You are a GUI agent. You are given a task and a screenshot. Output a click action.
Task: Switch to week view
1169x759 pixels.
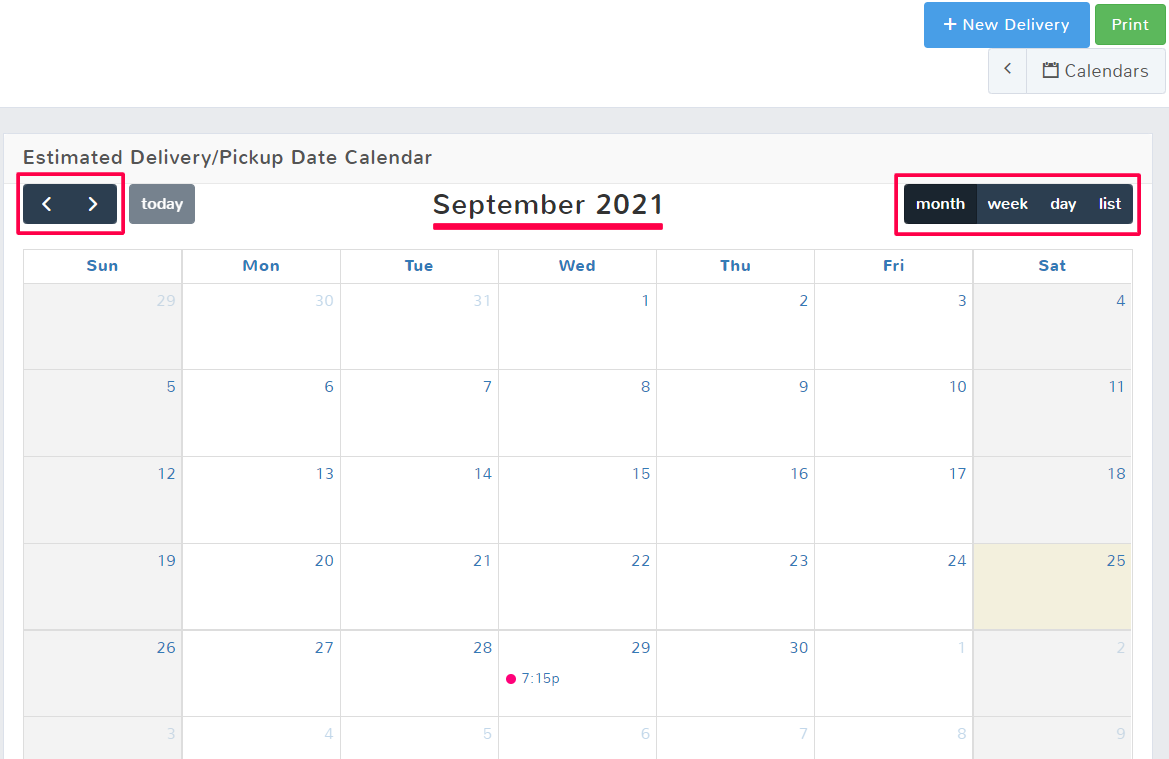tap(1007, 204)
